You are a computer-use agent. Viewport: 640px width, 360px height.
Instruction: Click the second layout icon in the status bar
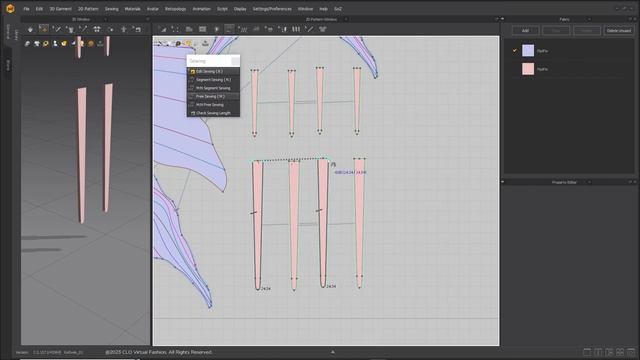(598, 352)
